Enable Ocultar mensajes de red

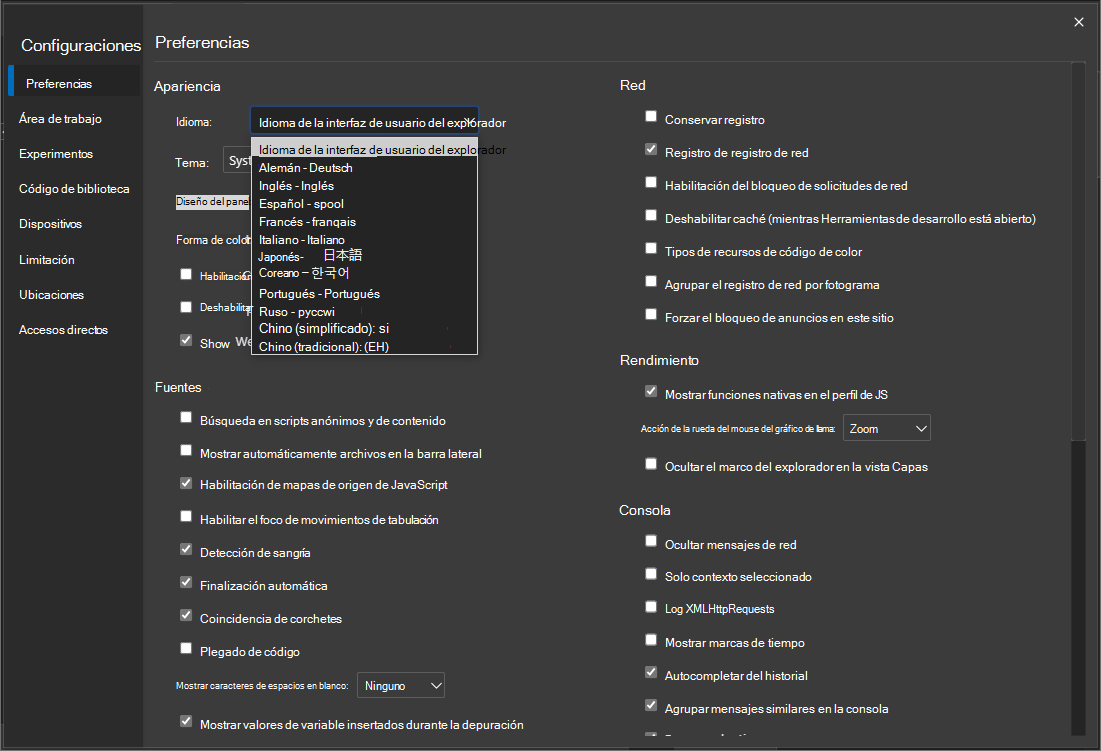point(651,543)
